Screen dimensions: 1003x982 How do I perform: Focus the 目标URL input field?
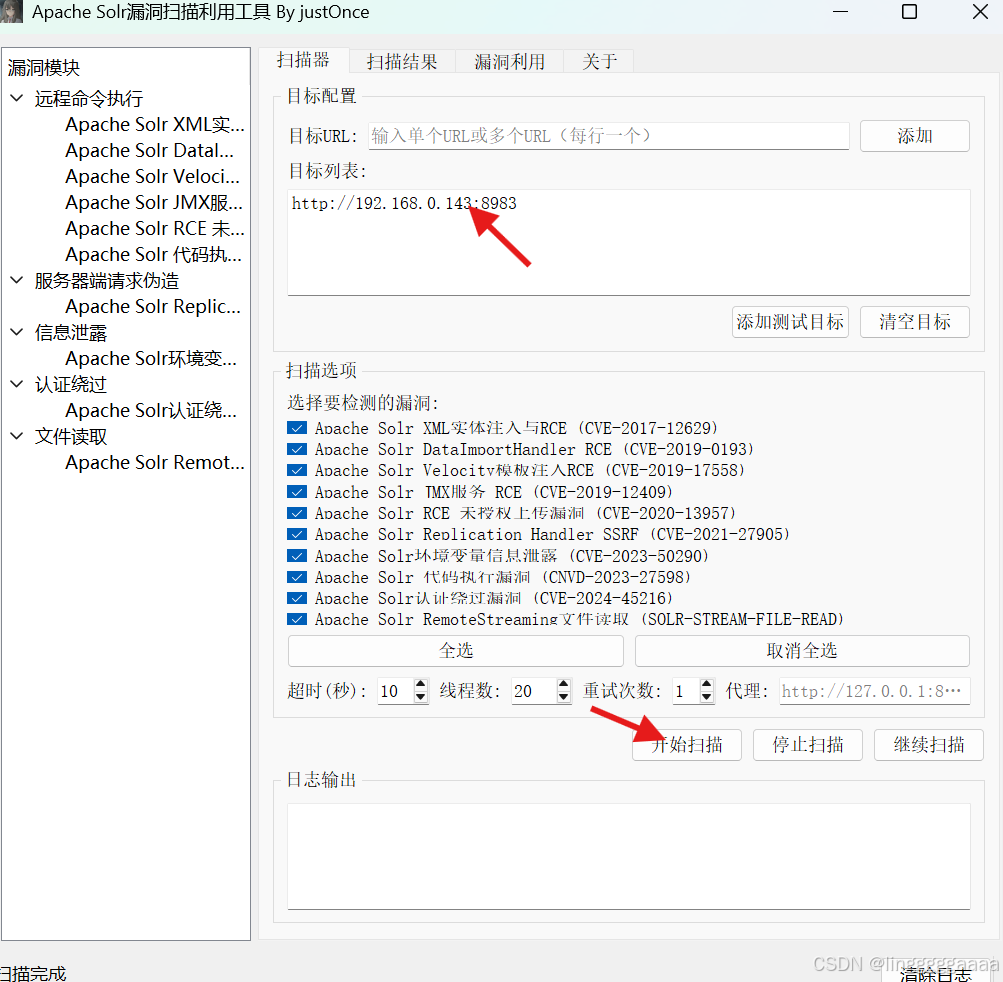608,136
